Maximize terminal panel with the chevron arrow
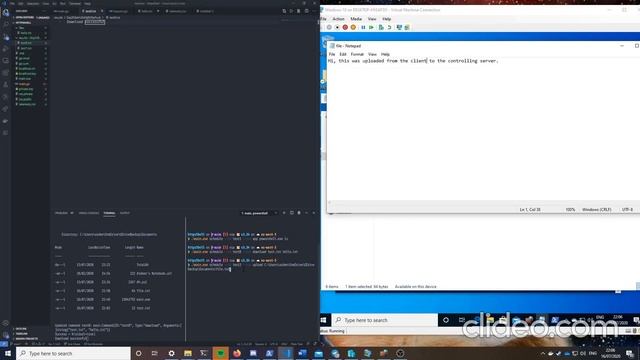This screenshot has height=360, width=640. (306, 213)
